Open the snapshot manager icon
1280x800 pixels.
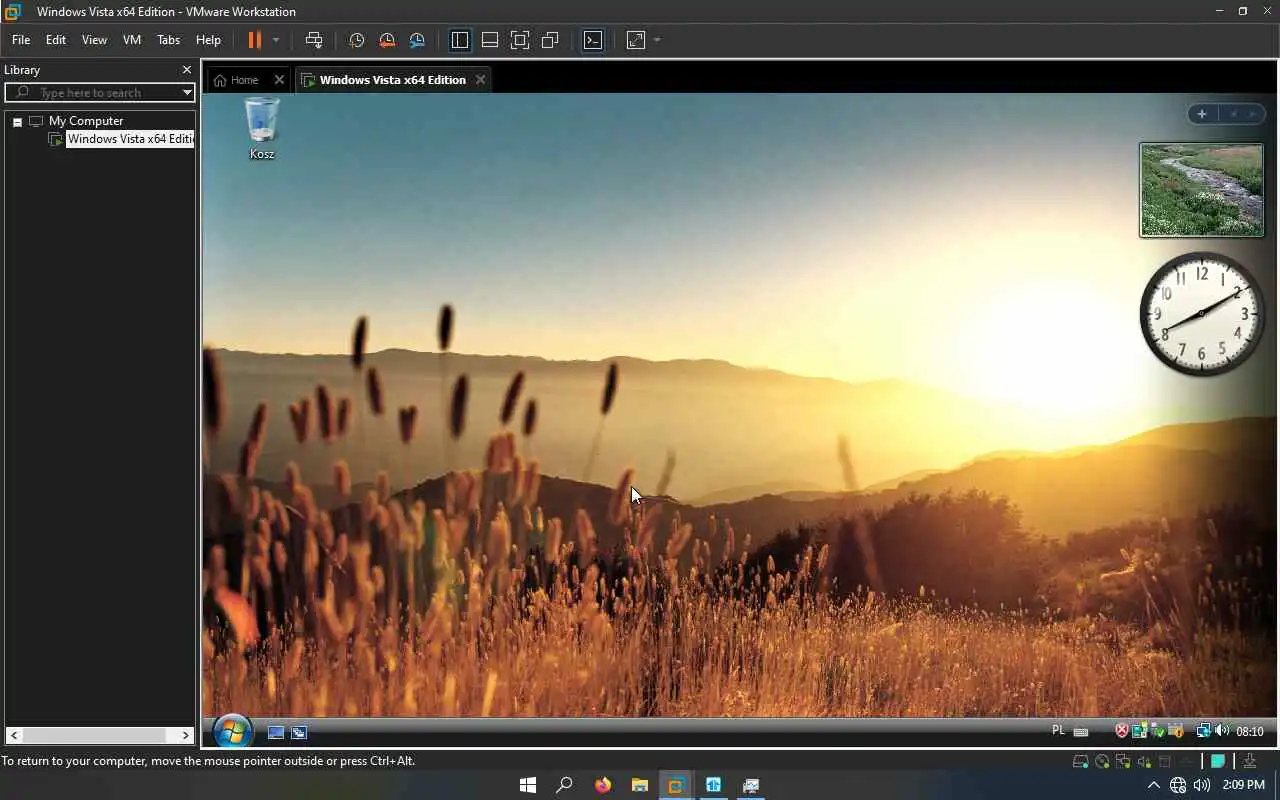pyautogui.click(x=417, y=40)
